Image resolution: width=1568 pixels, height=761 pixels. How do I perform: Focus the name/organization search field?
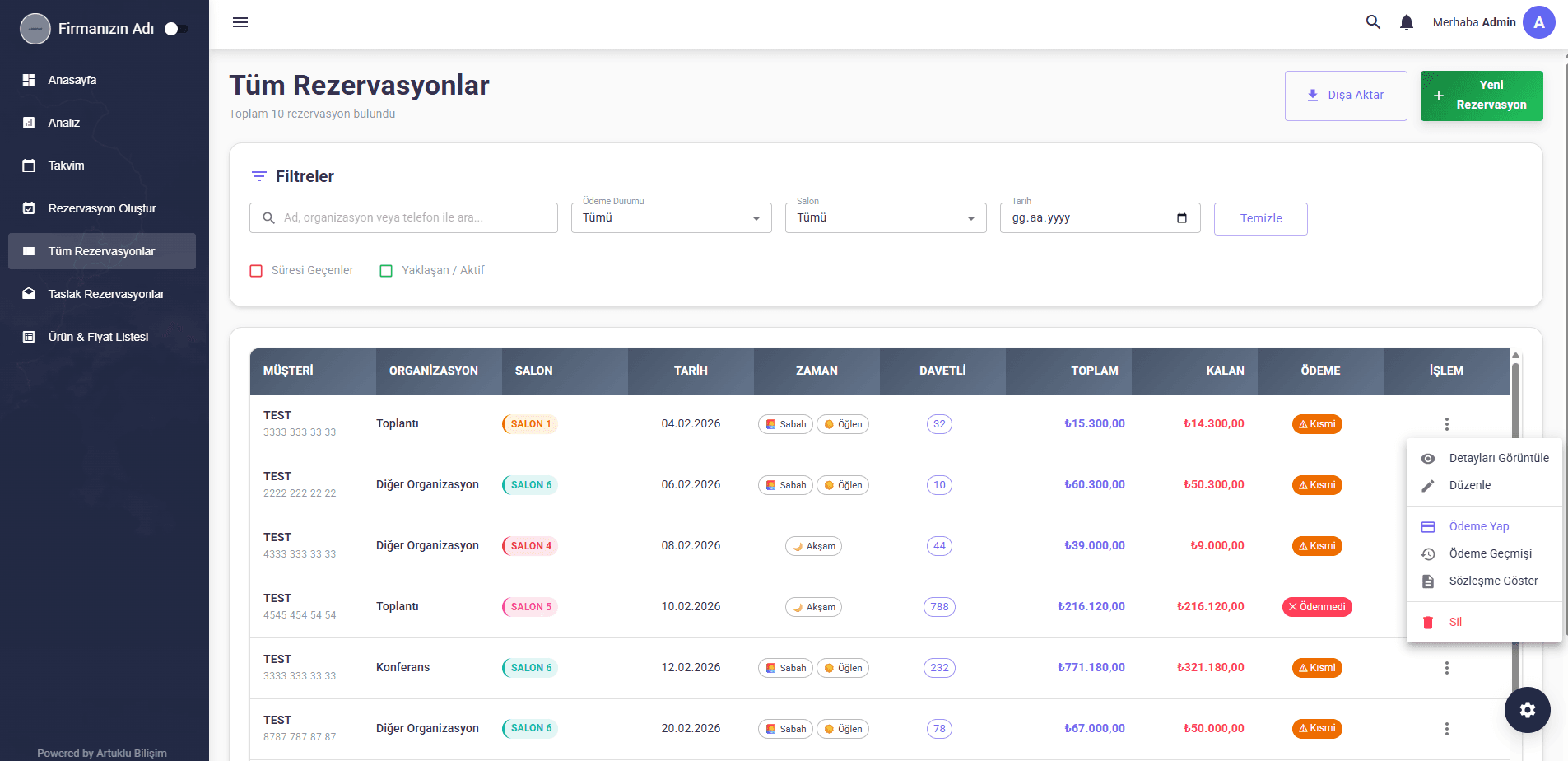point(403,218)
